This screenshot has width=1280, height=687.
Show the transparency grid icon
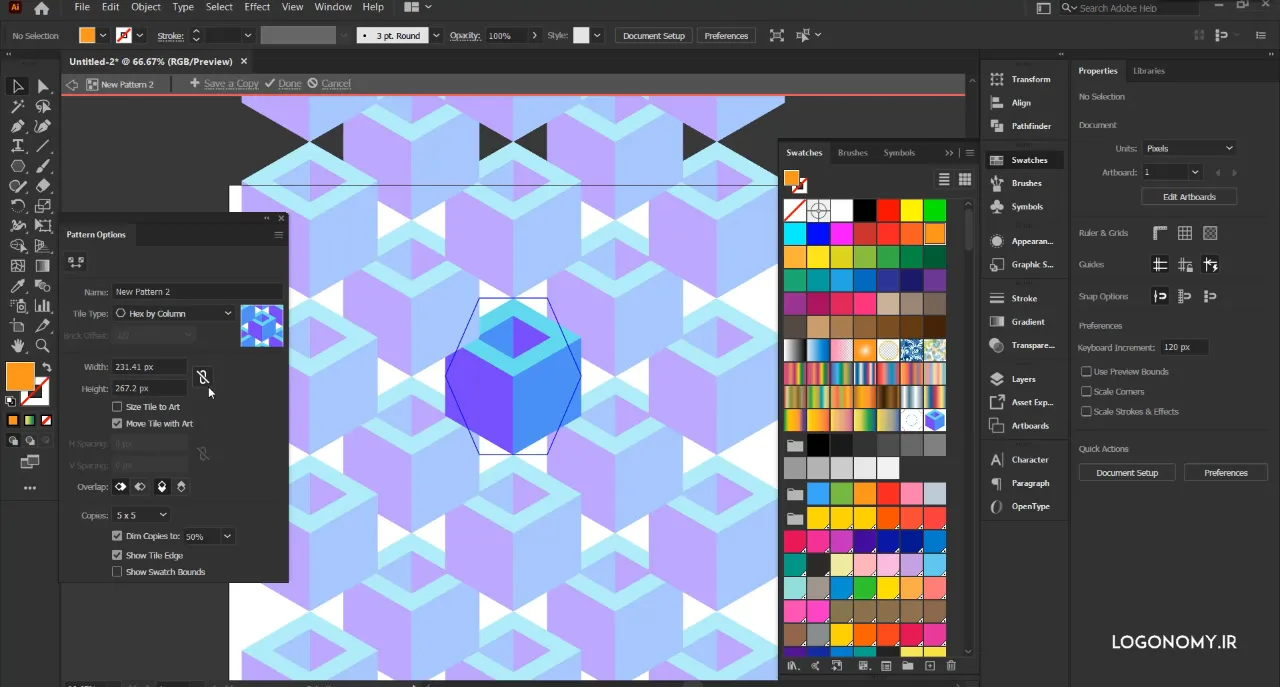click(x=1210, y=233)
